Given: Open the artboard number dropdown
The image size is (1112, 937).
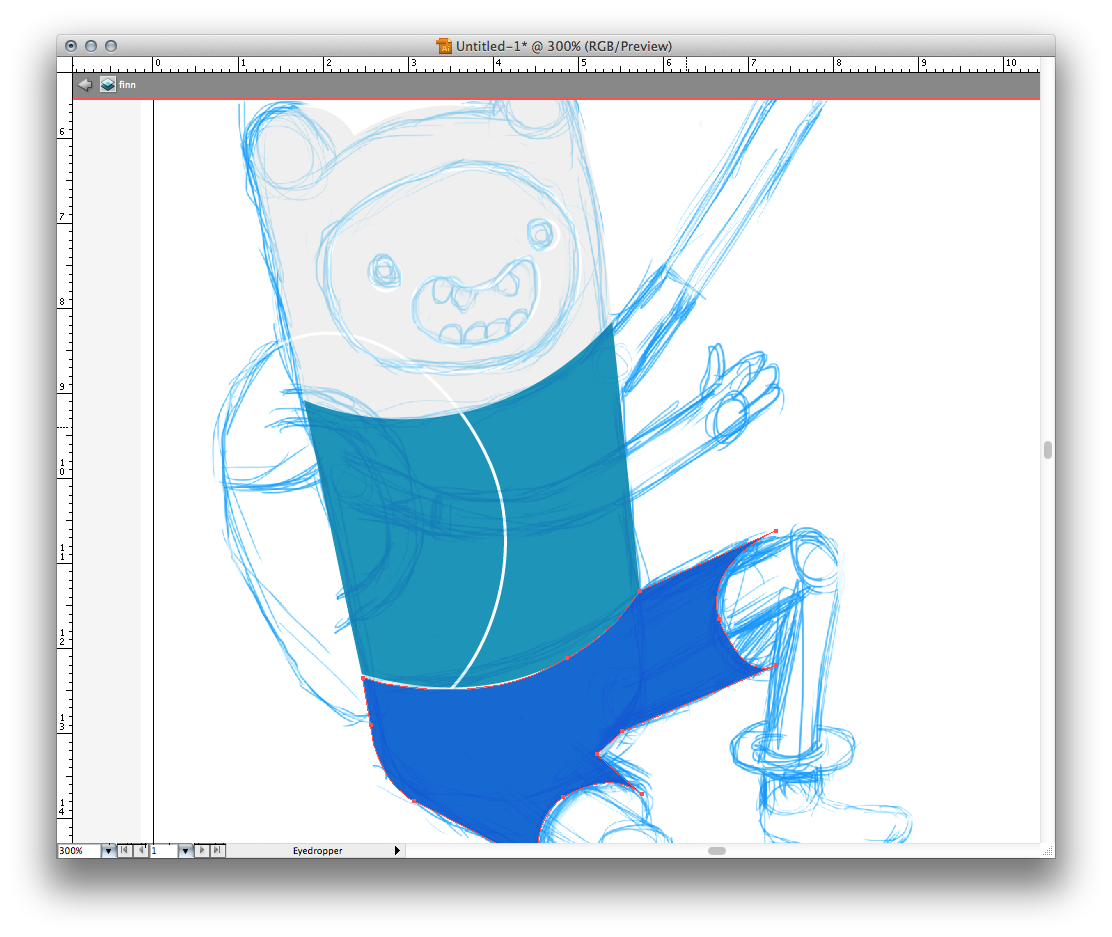Looking at the screenshot, I should point(185,851).
